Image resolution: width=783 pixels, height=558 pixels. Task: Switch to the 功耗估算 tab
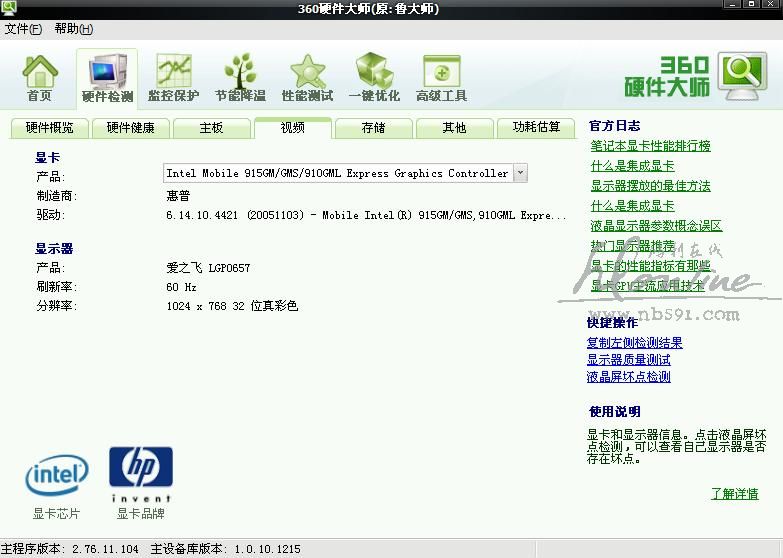(537, 128)
